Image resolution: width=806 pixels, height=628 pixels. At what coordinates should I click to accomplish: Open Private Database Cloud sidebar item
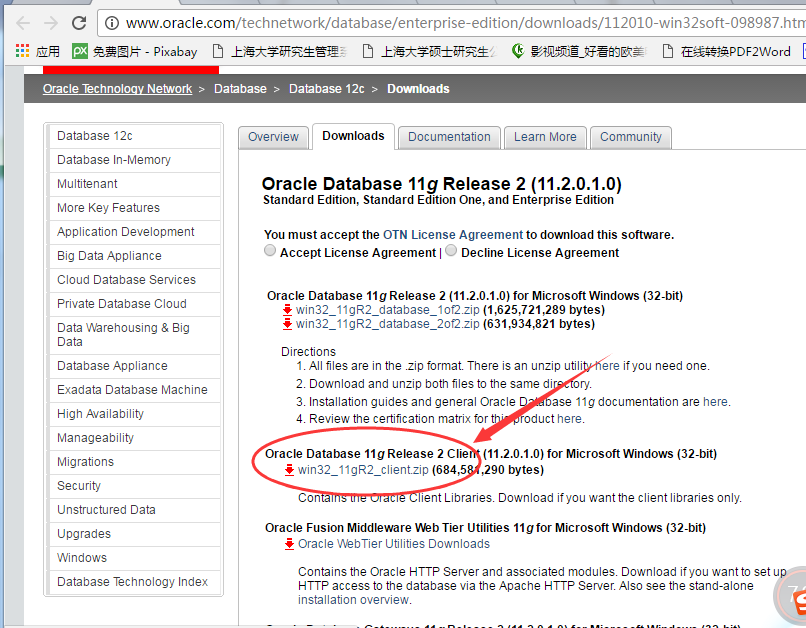(135, 304)
